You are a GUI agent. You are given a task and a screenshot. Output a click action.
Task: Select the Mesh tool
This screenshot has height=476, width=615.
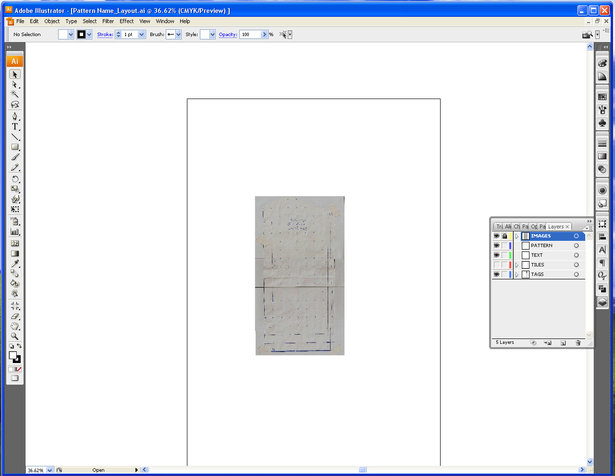[15, 243]
